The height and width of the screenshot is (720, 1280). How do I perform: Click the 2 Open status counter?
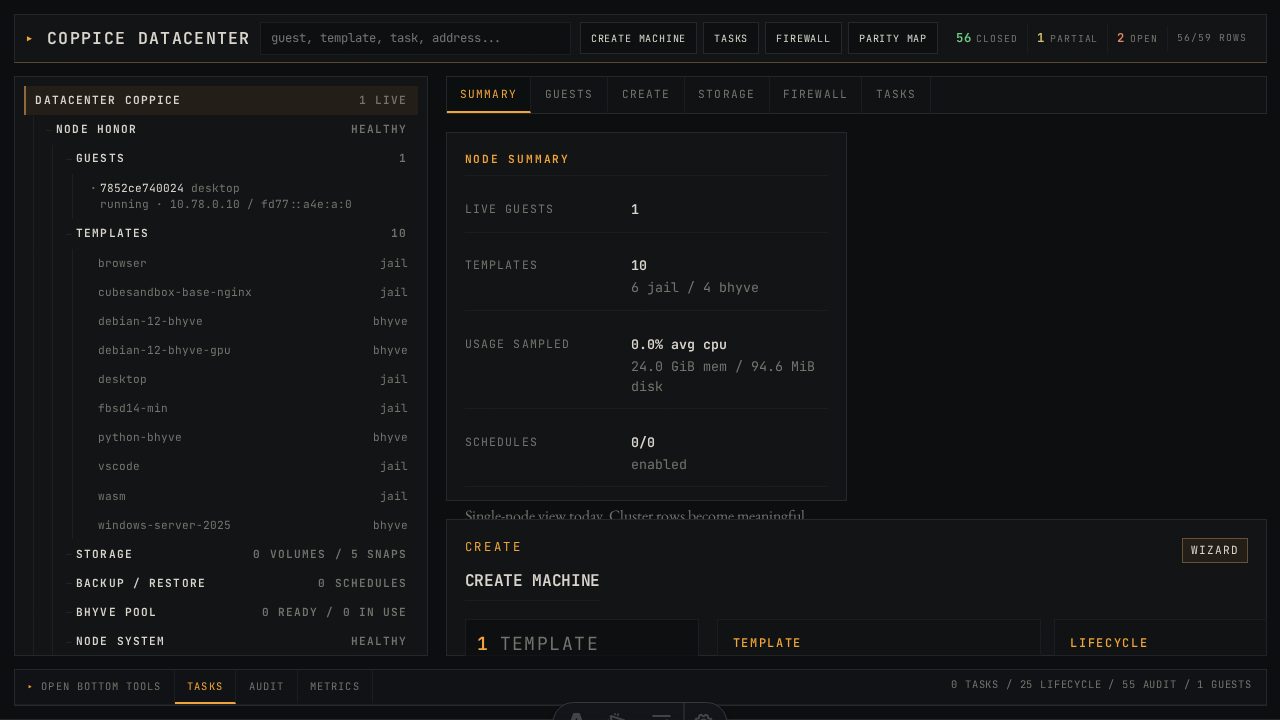pyautogui.click(x=1137, y=38)
